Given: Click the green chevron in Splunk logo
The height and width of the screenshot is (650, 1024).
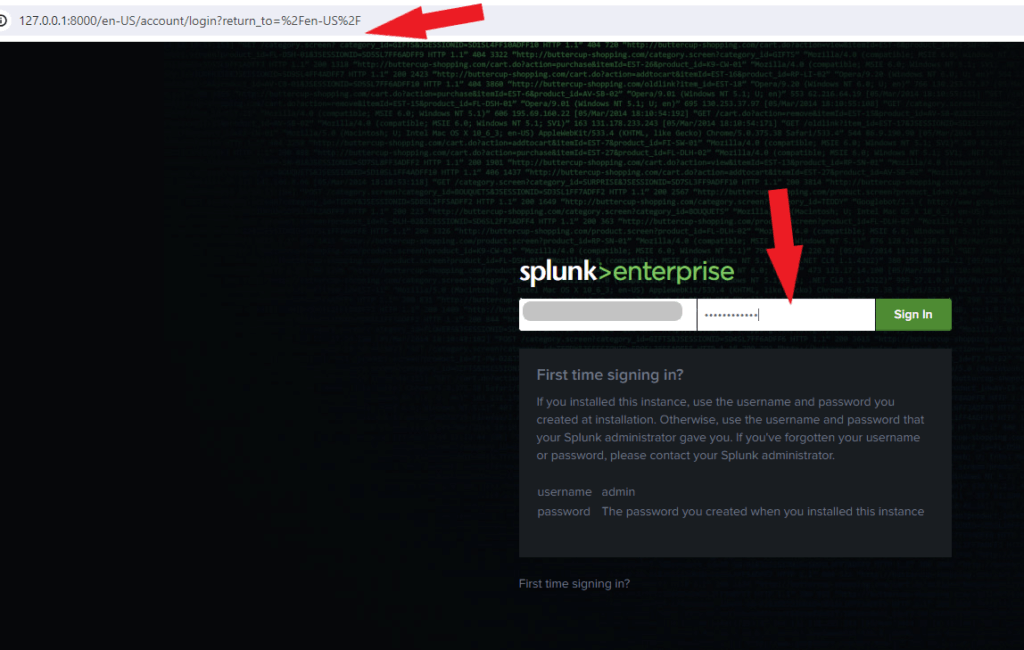Looking at the screenshot, I should click(x=604, y=270).
